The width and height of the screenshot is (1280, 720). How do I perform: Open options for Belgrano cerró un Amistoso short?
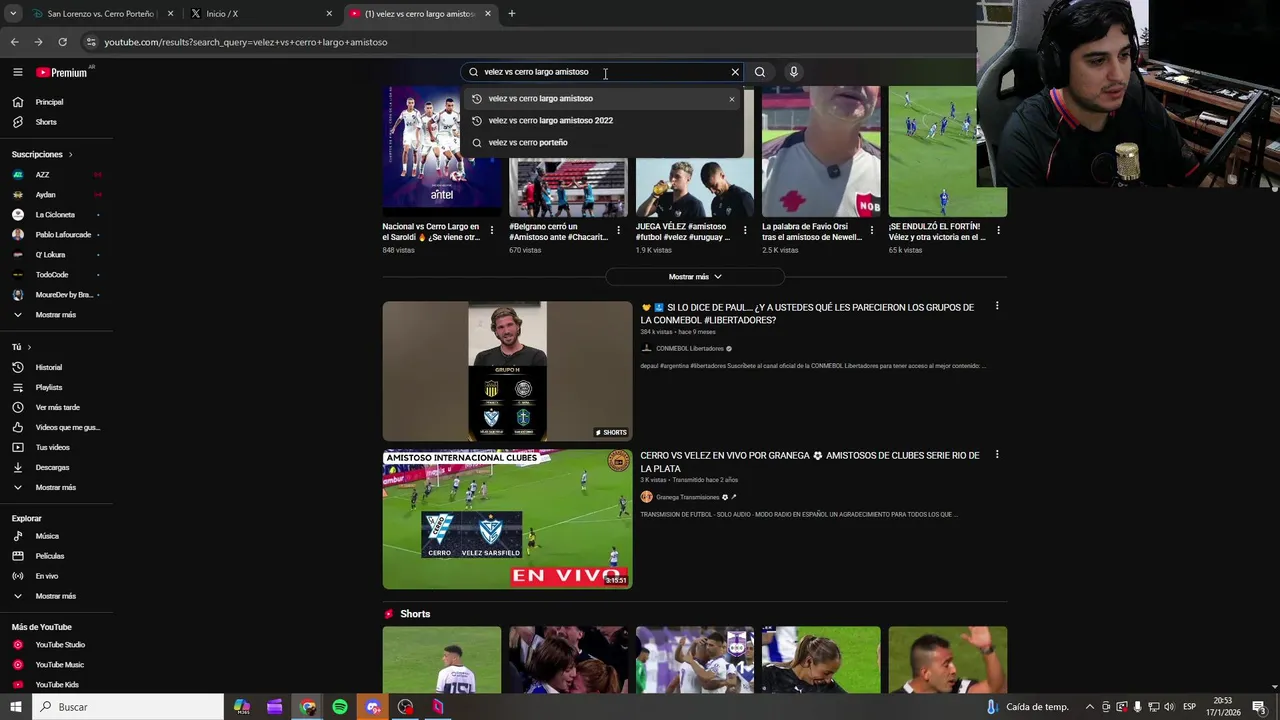pyautogui.click(x=618, y=230)
